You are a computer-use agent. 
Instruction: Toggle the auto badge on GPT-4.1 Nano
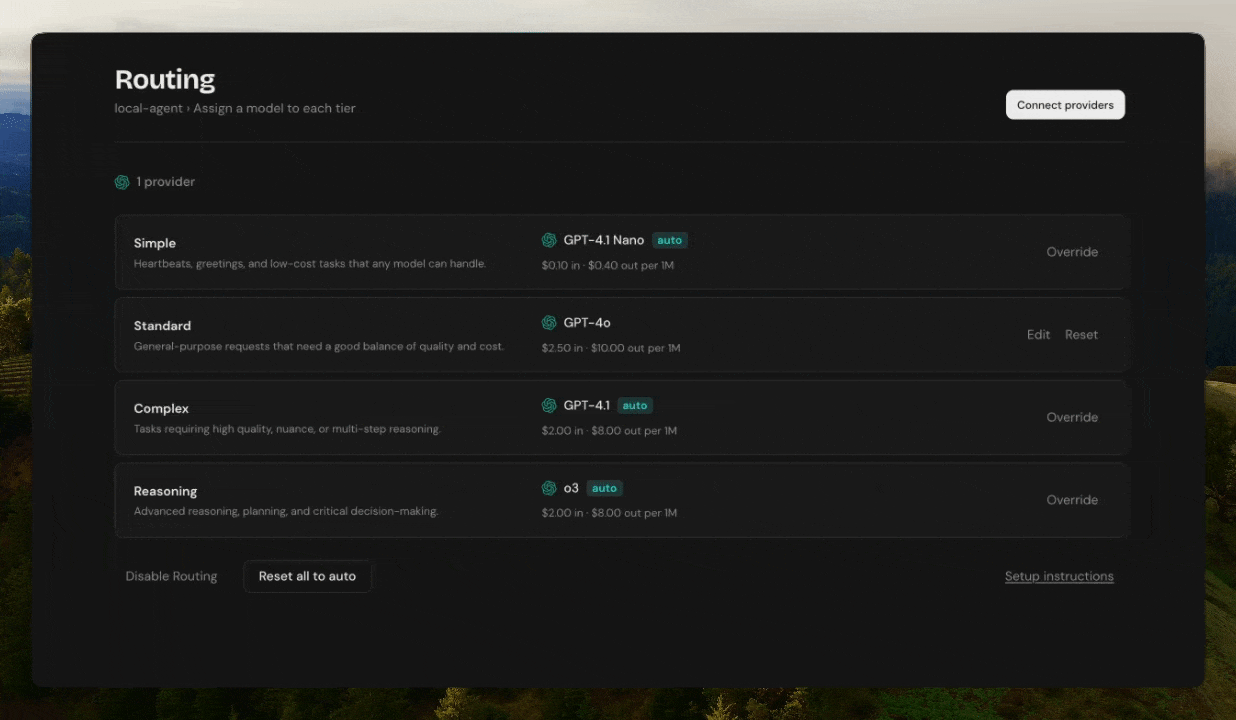pos(670,240)
